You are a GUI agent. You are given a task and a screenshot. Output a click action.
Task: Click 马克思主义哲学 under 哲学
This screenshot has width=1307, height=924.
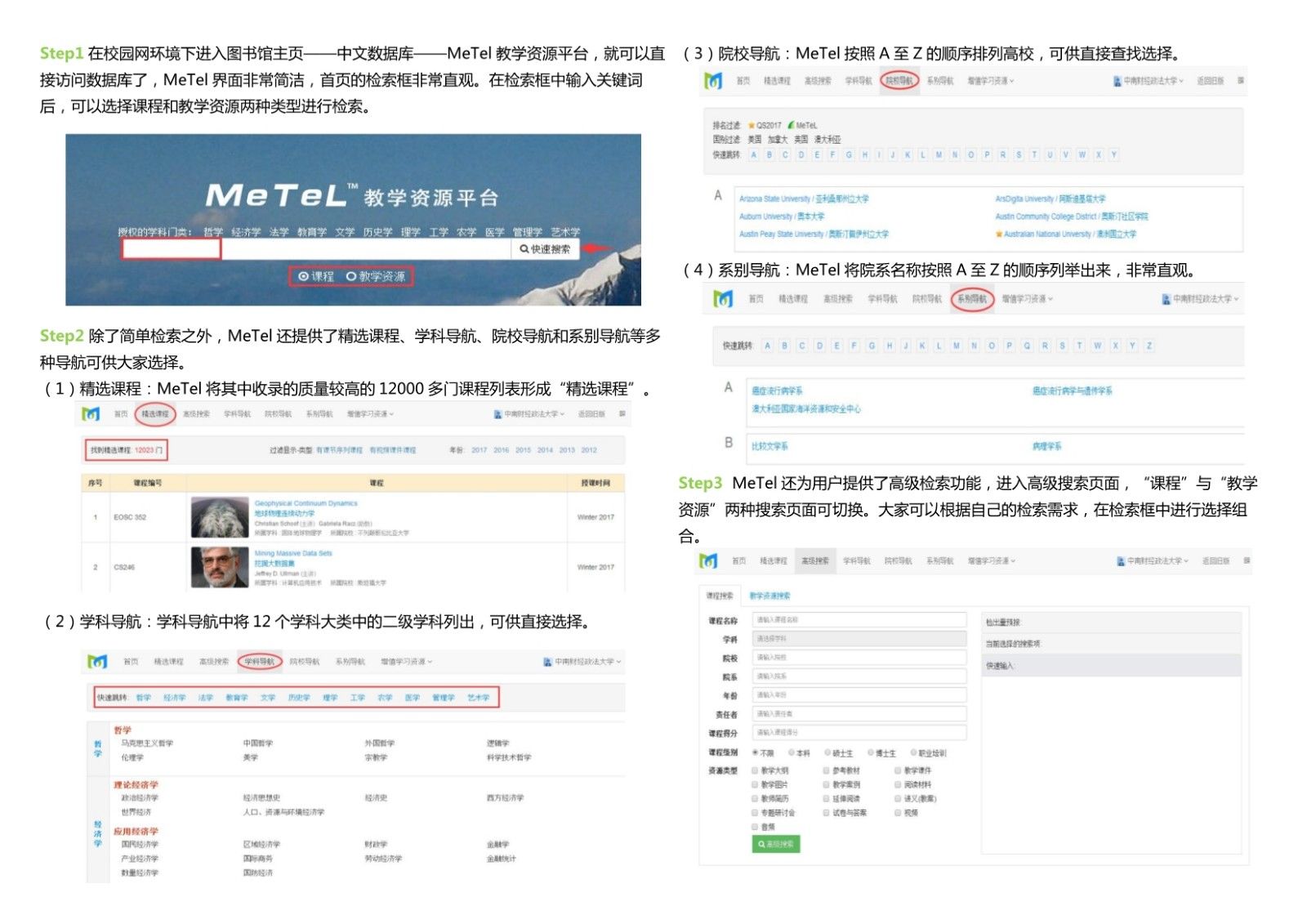[x=147, y=743]
